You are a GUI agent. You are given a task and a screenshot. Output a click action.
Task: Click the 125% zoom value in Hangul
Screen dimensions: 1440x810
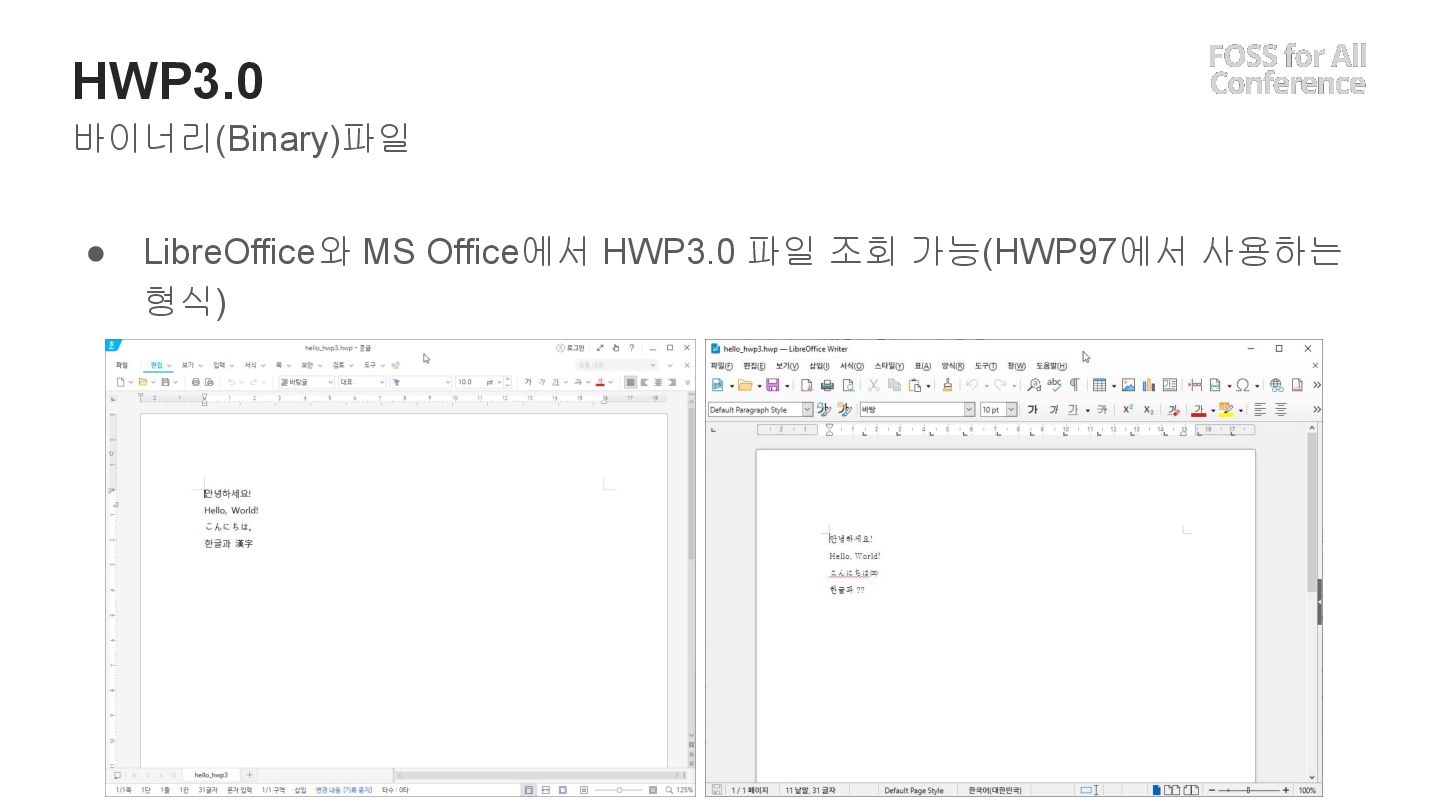(x=685, y=790)
